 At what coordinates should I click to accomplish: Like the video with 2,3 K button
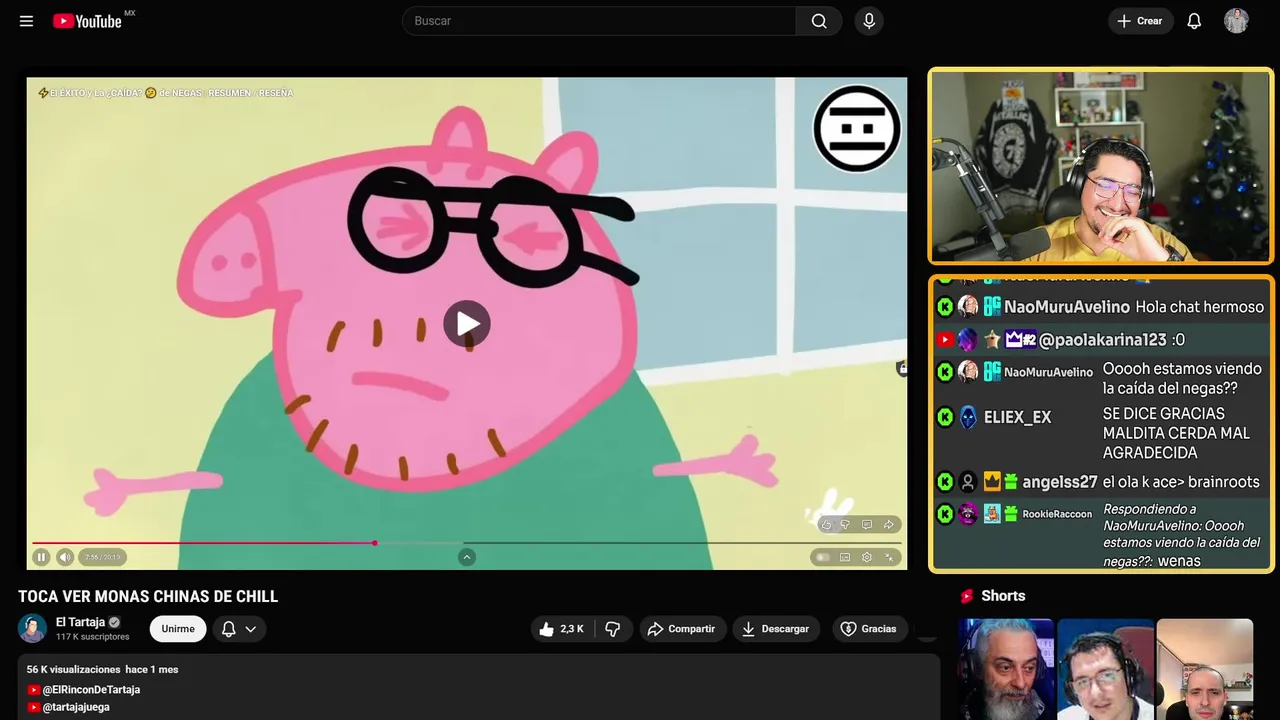click(x=562, y=629)
